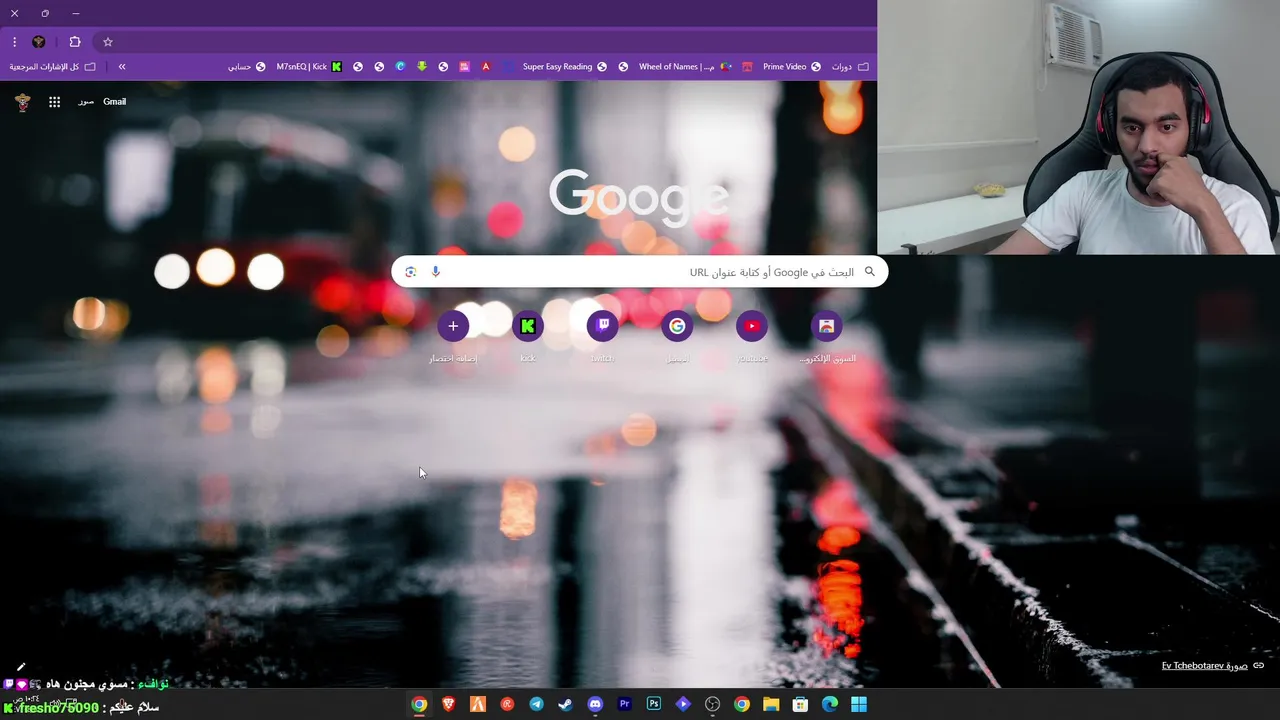Open Microsoft Store from the taskbar

point(800,704)
